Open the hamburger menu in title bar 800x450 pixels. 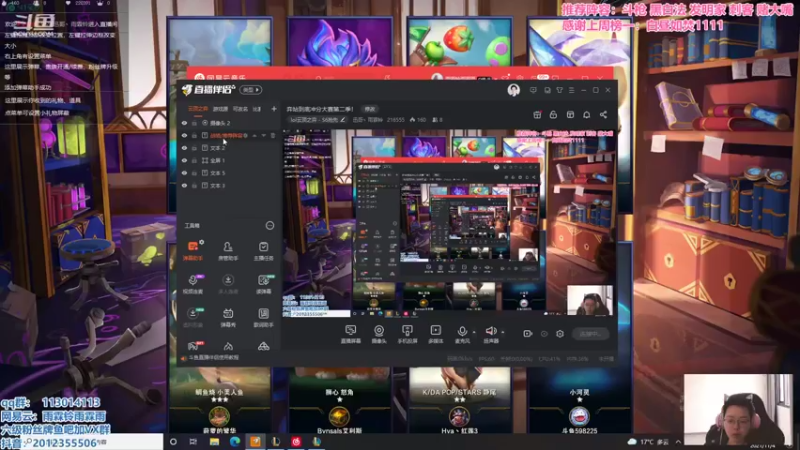(x=571, y=90)
